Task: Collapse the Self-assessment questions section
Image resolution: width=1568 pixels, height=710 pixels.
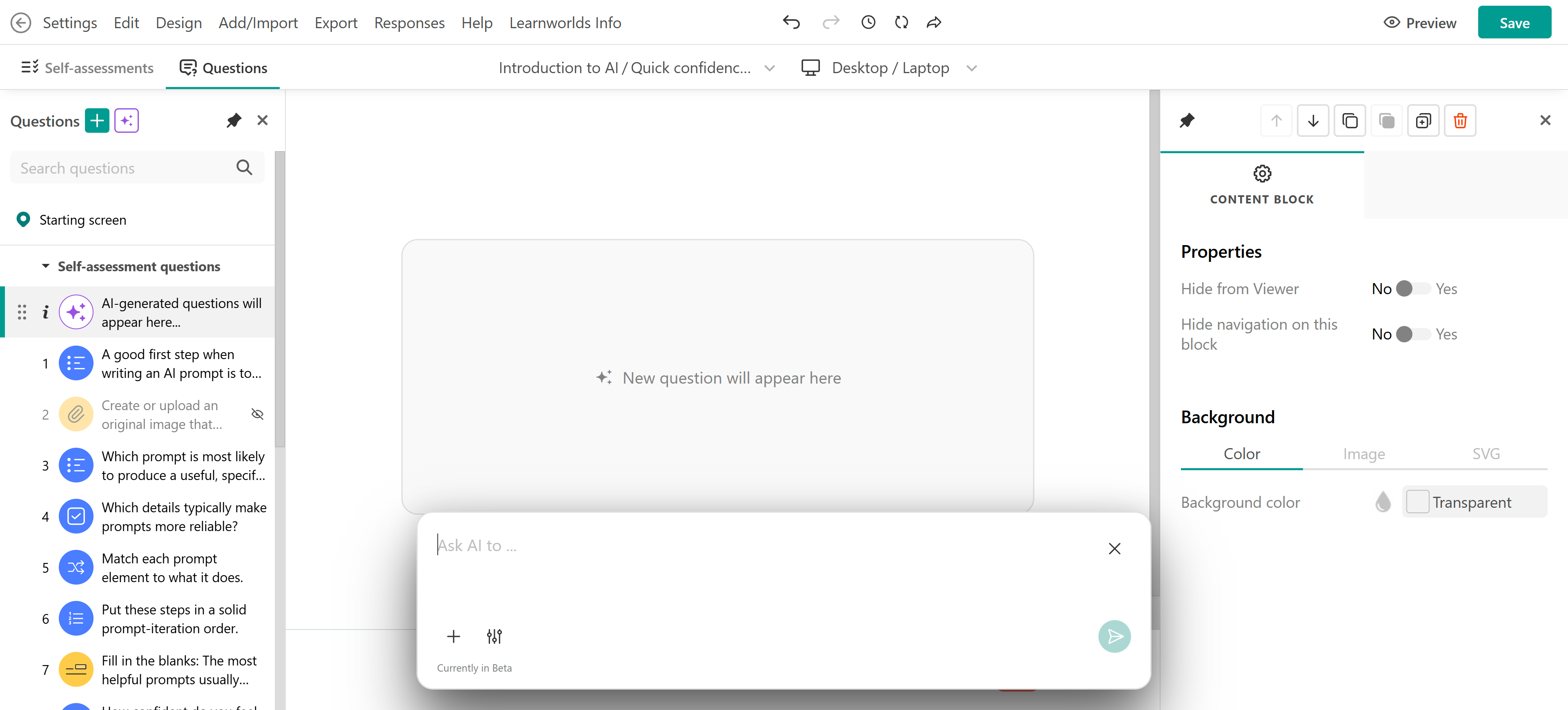Action: click(x=46, y=266)
